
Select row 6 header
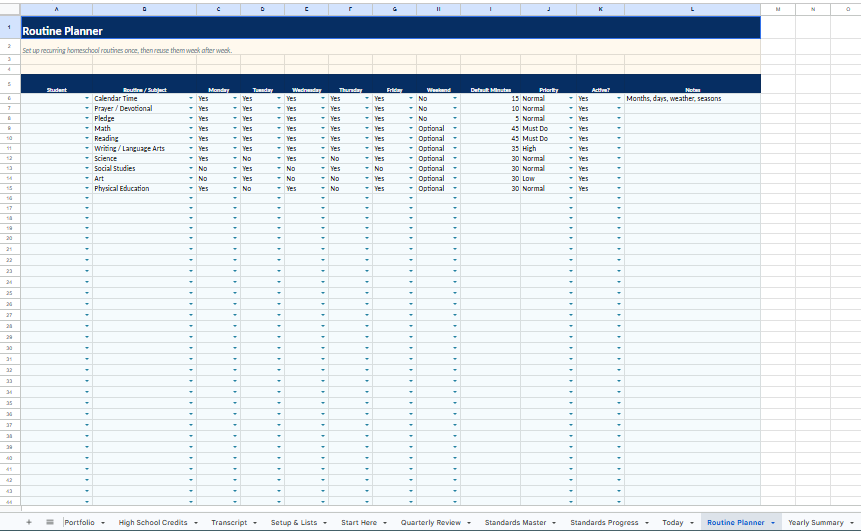pos(9,98)
